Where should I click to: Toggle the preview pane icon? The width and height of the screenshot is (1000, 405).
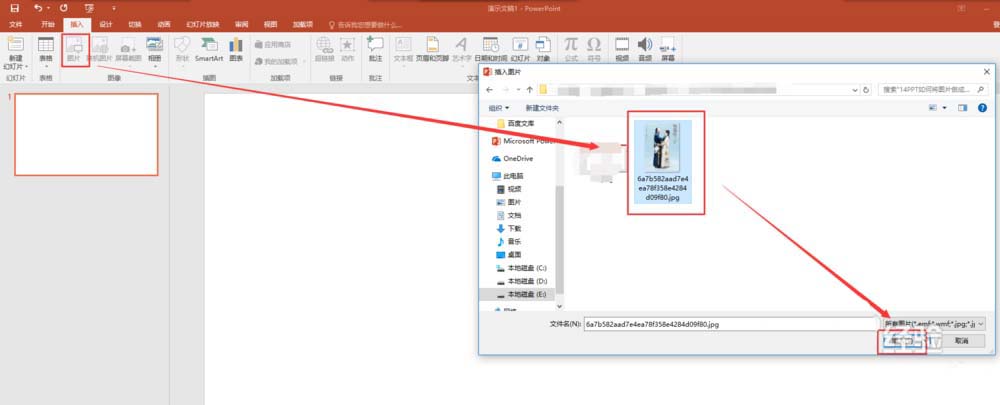(x=963, y=108)
